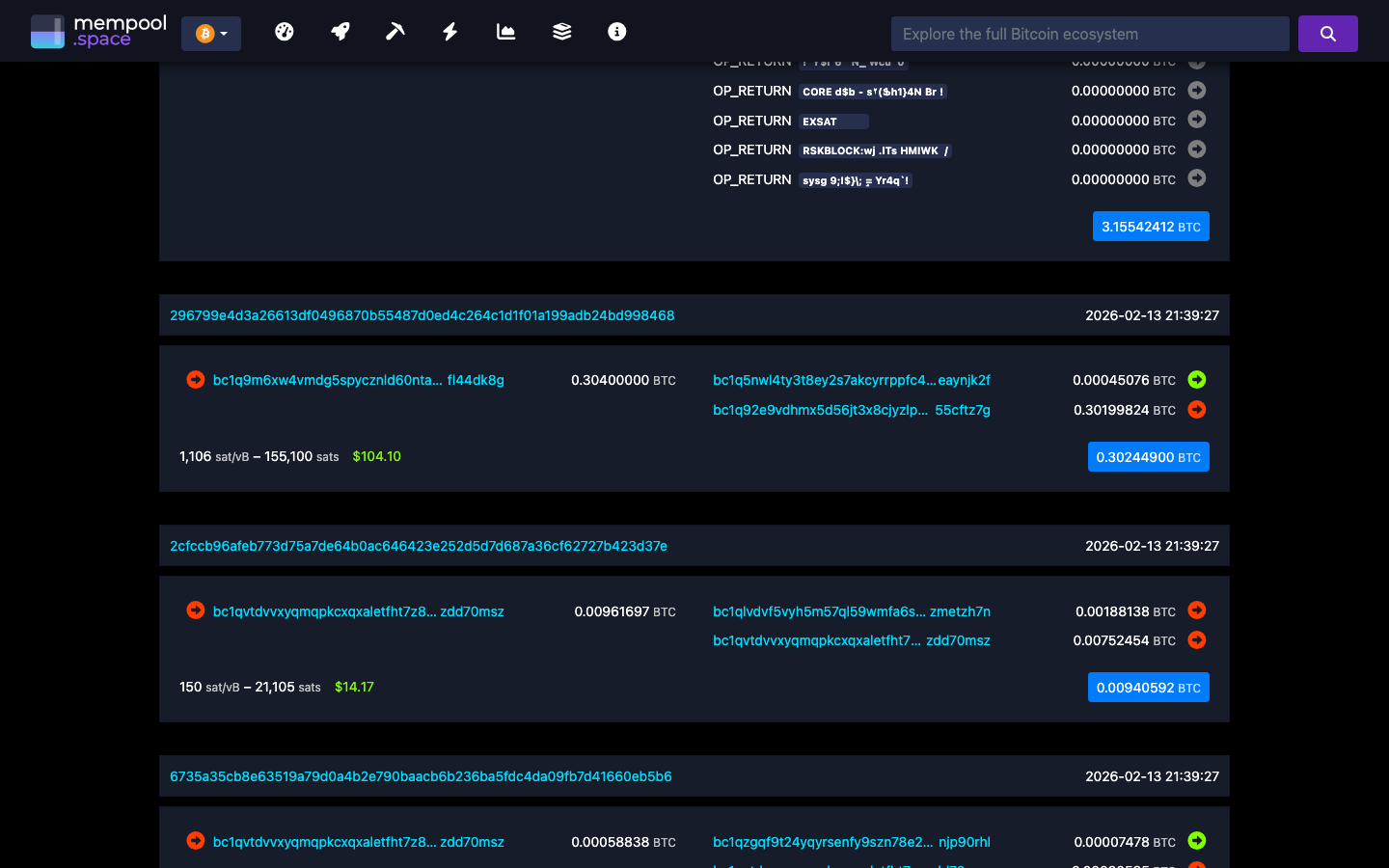View statistics via the chart icon

505,31
